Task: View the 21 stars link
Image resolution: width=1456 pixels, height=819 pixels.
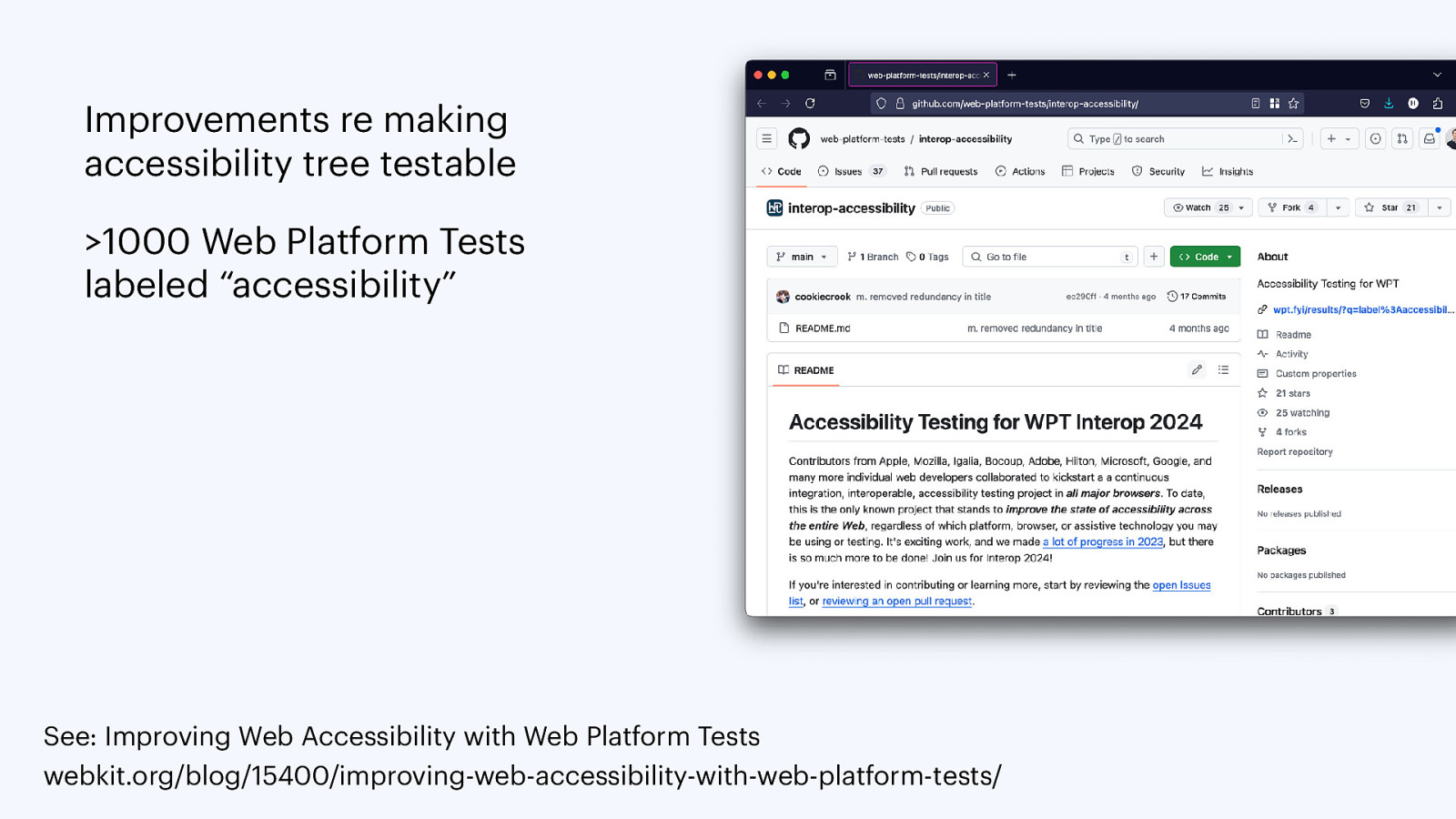Action: click(x=1292, y=393)
